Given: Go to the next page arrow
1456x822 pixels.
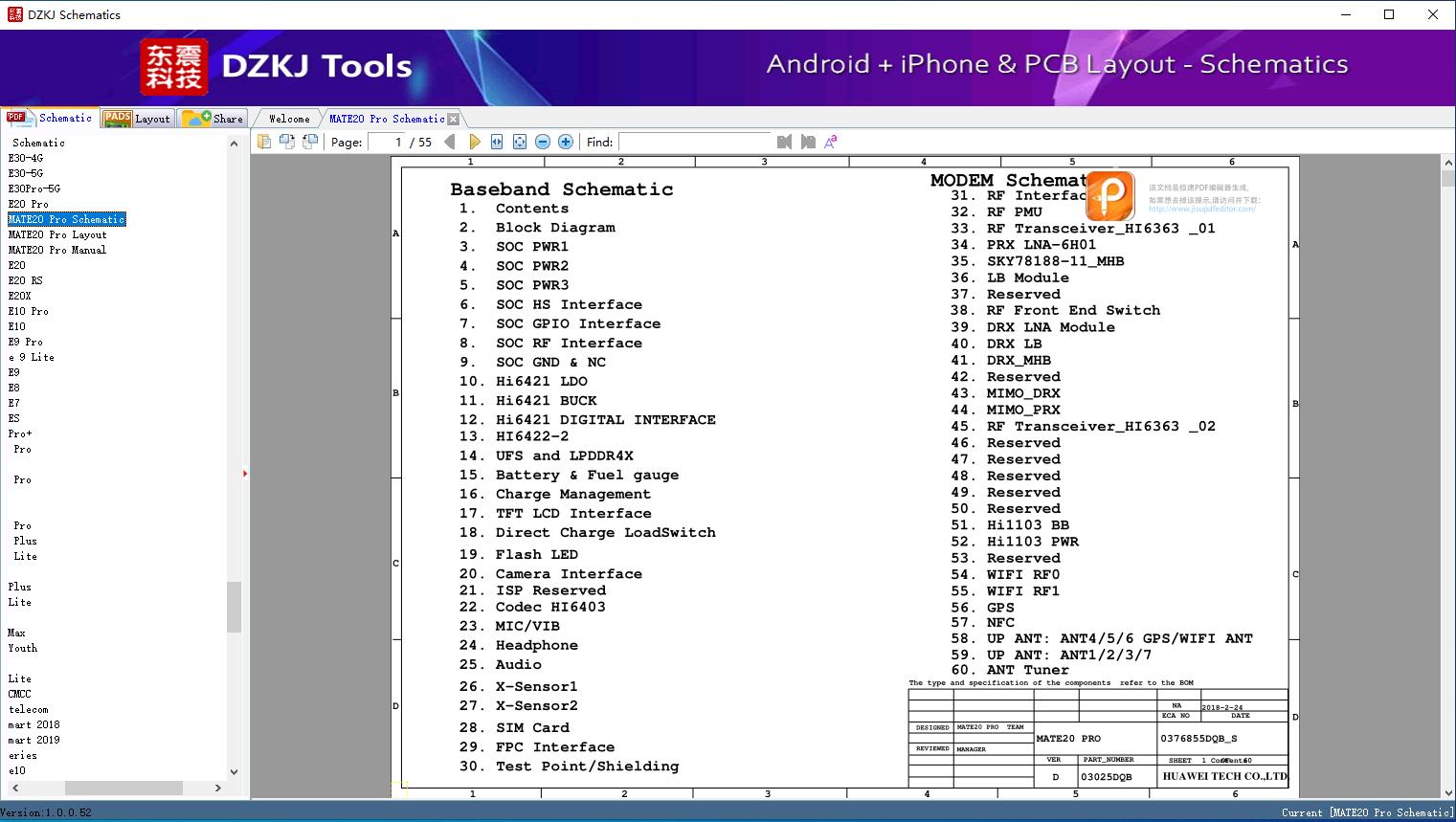Looking at the screenshot, I should click(474, 142).
